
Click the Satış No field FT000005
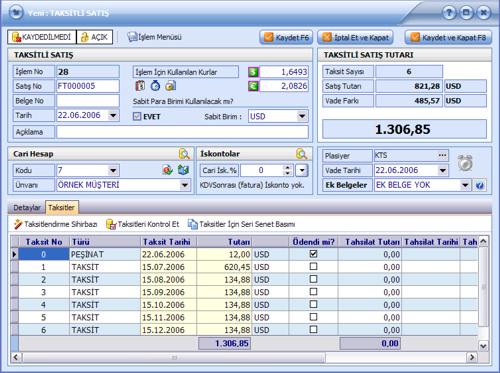[88, 86]
